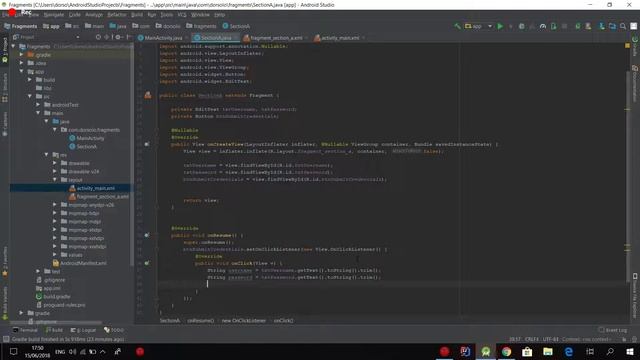Click the editor vertical scrollbar

click(x=627, y=178)
